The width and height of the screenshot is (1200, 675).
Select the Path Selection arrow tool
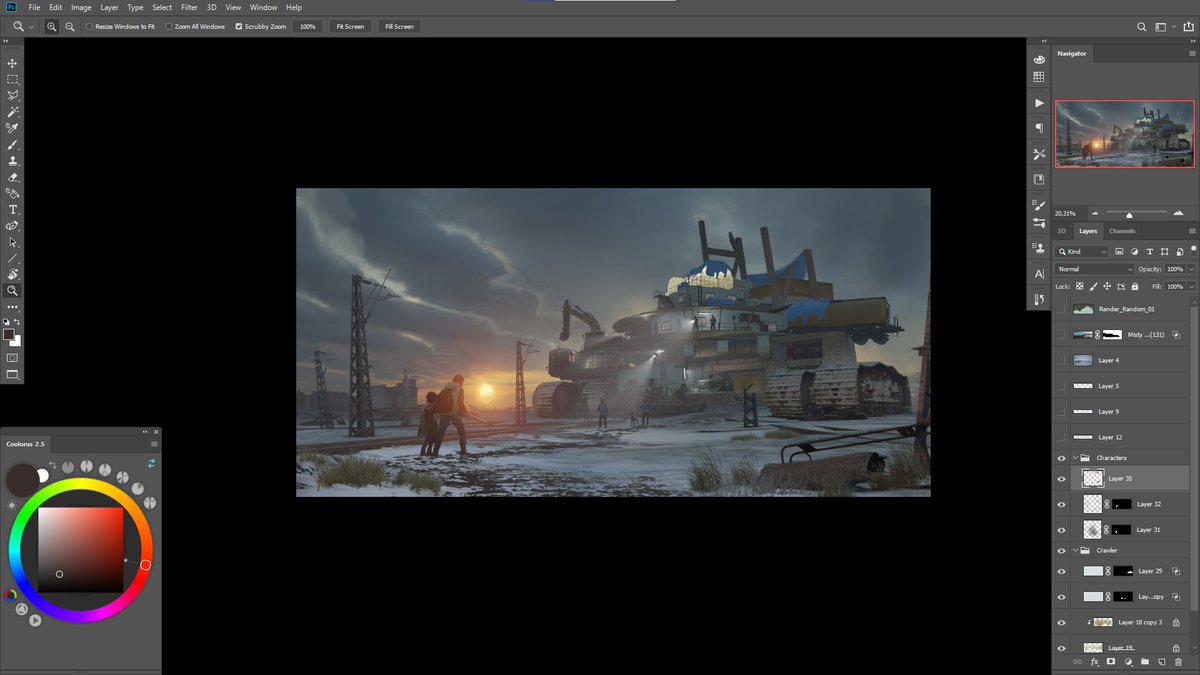pyautogui.click(x=13, y=242)
